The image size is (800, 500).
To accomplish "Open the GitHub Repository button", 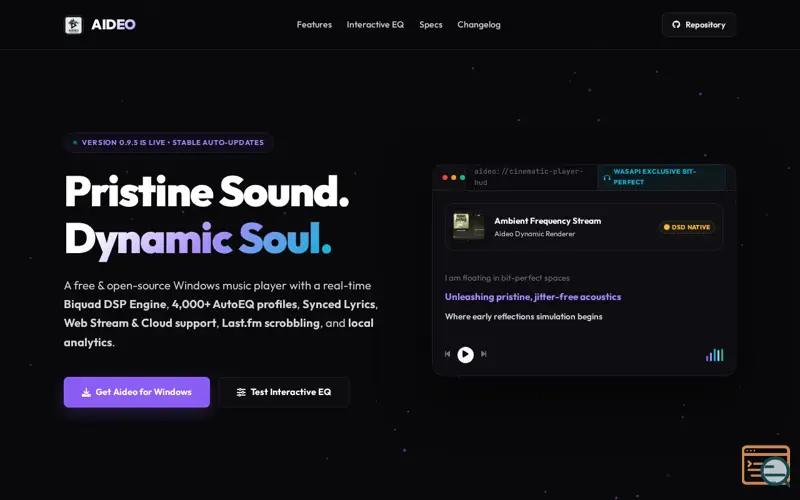I will tap(698, 24).
